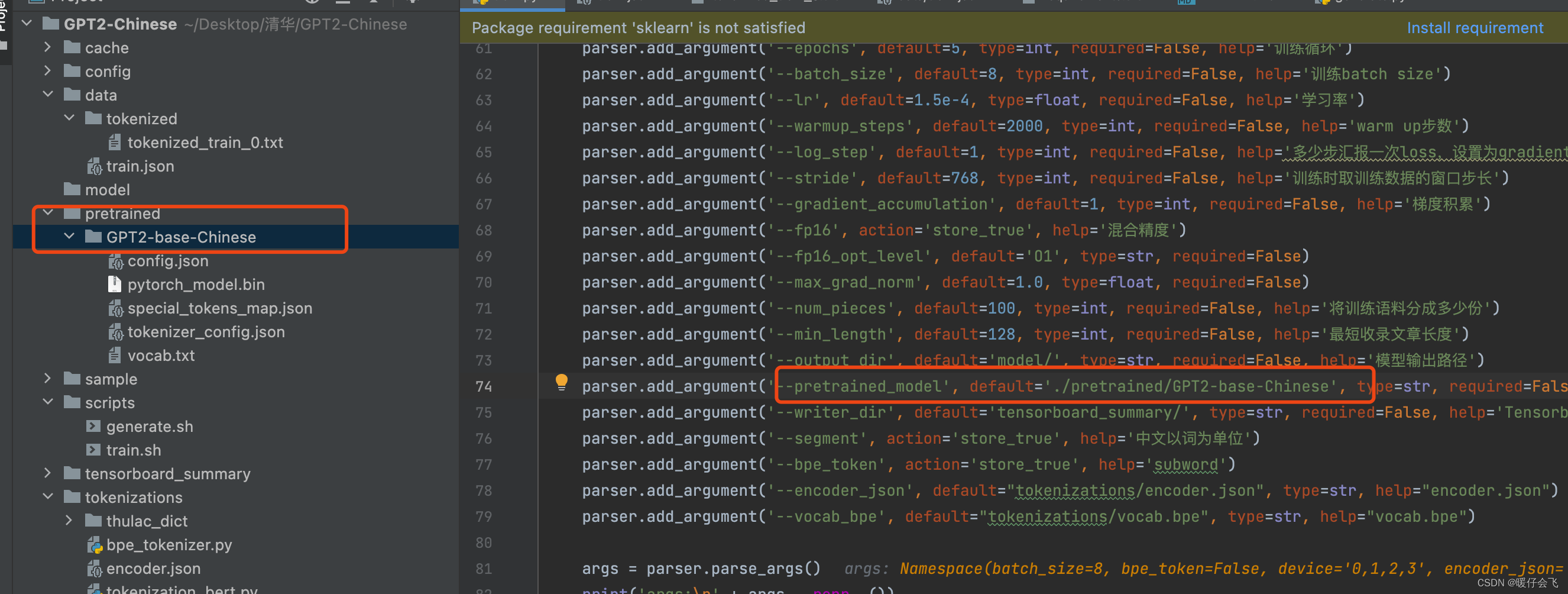The width and height of the screenshot is (1568, 594).
Task: Click the '--vocab_bpe' argument in the code
Action: [x=826, y=516]
